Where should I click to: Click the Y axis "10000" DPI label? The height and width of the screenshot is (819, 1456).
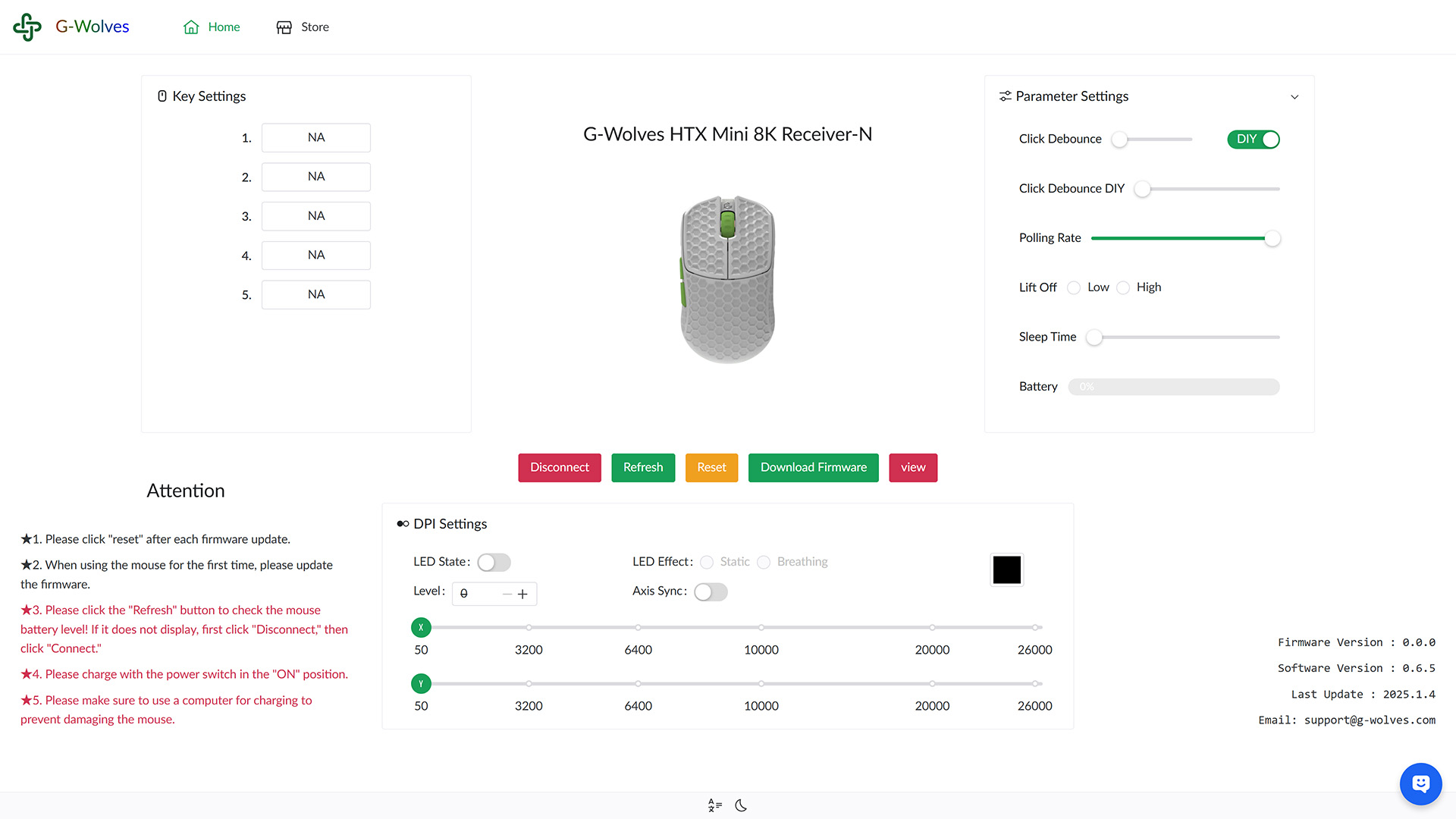coord(761,706)
